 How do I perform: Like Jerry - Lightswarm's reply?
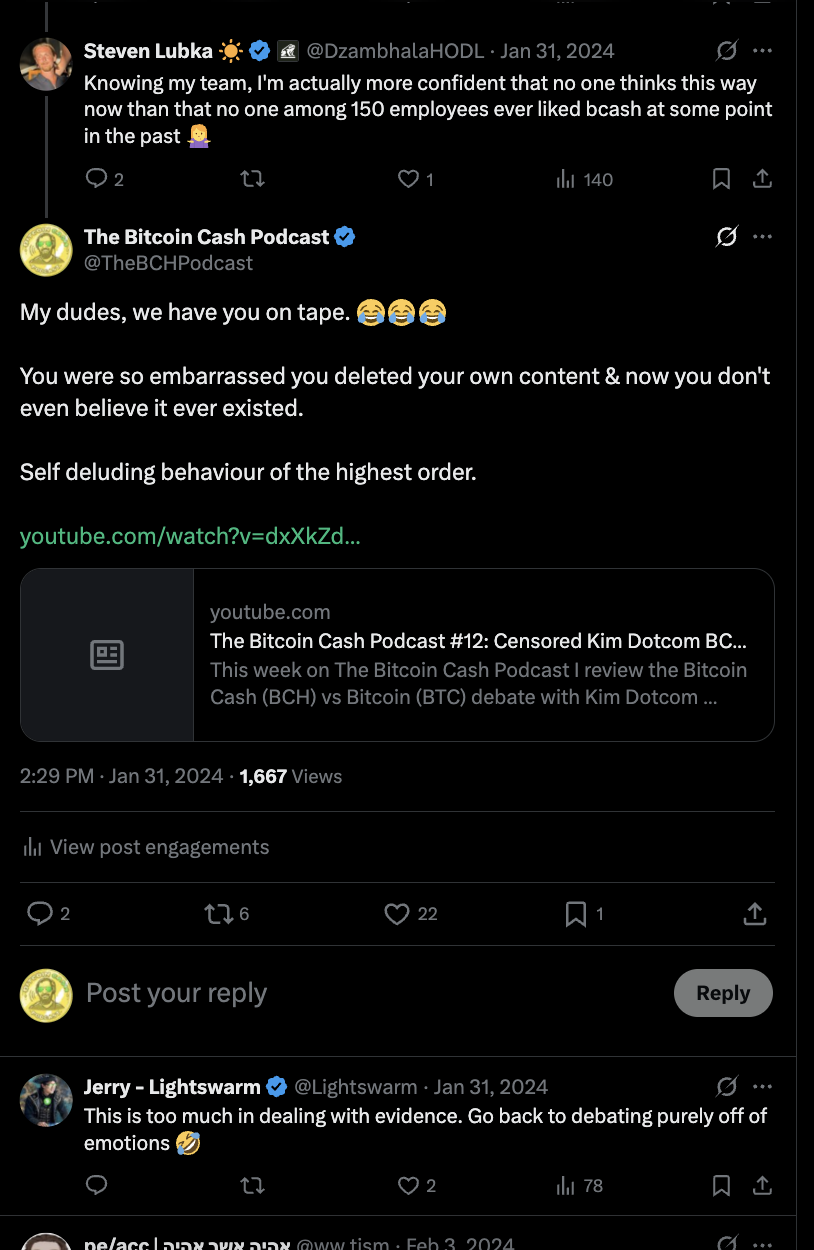point(408,1185)
